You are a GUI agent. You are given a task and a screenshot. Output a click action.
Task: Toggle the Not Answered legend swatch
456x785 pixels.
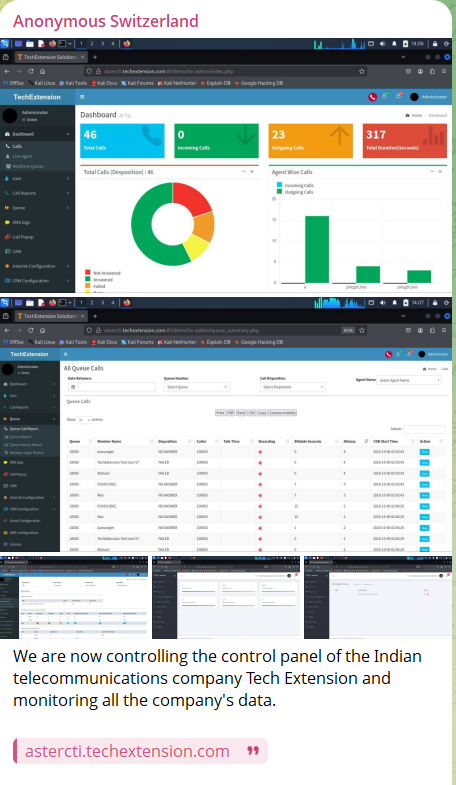(x=87, y=273)
